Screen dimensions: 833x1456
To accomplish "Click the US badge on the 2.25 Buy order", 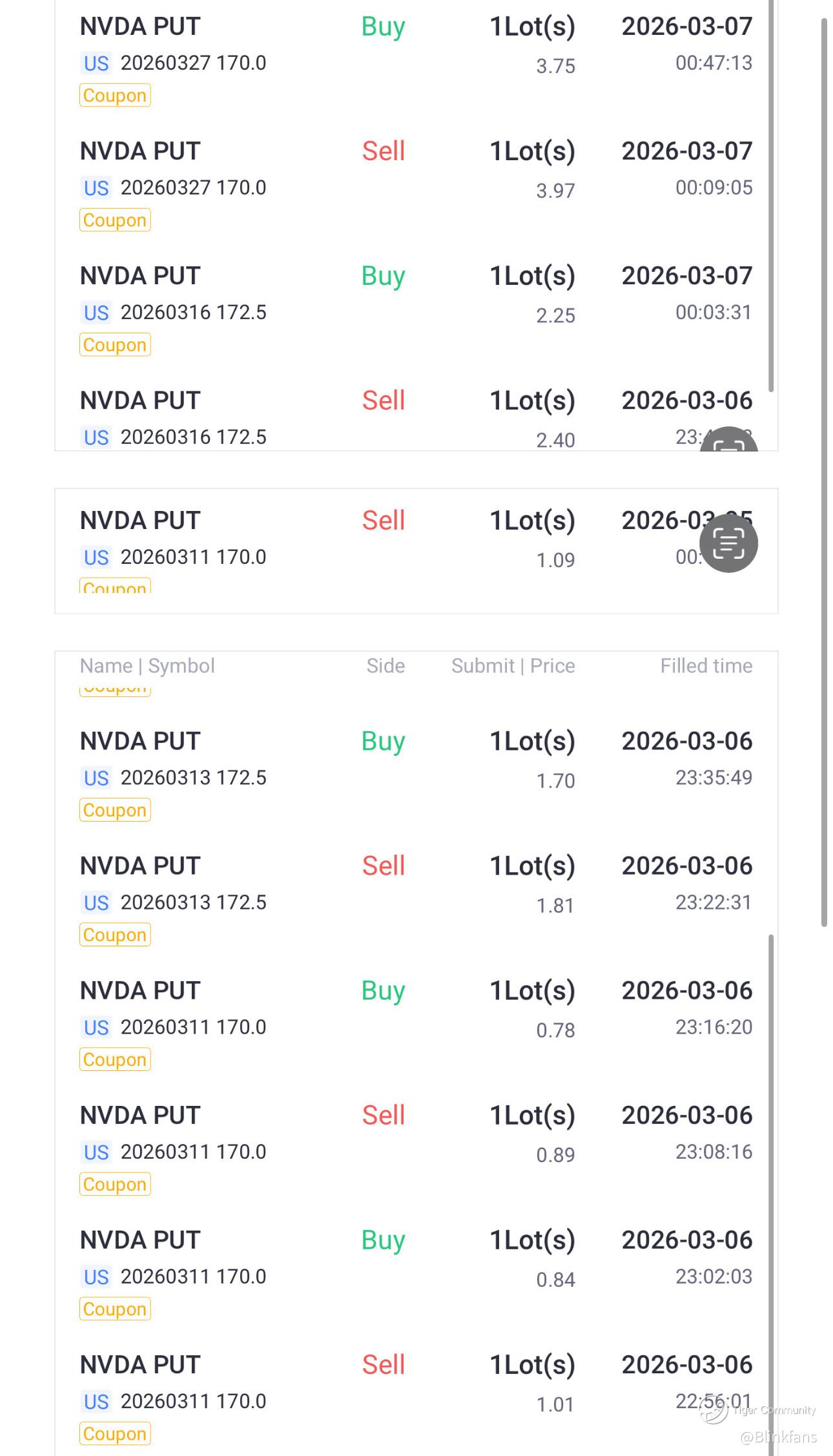I will (96, 313).
